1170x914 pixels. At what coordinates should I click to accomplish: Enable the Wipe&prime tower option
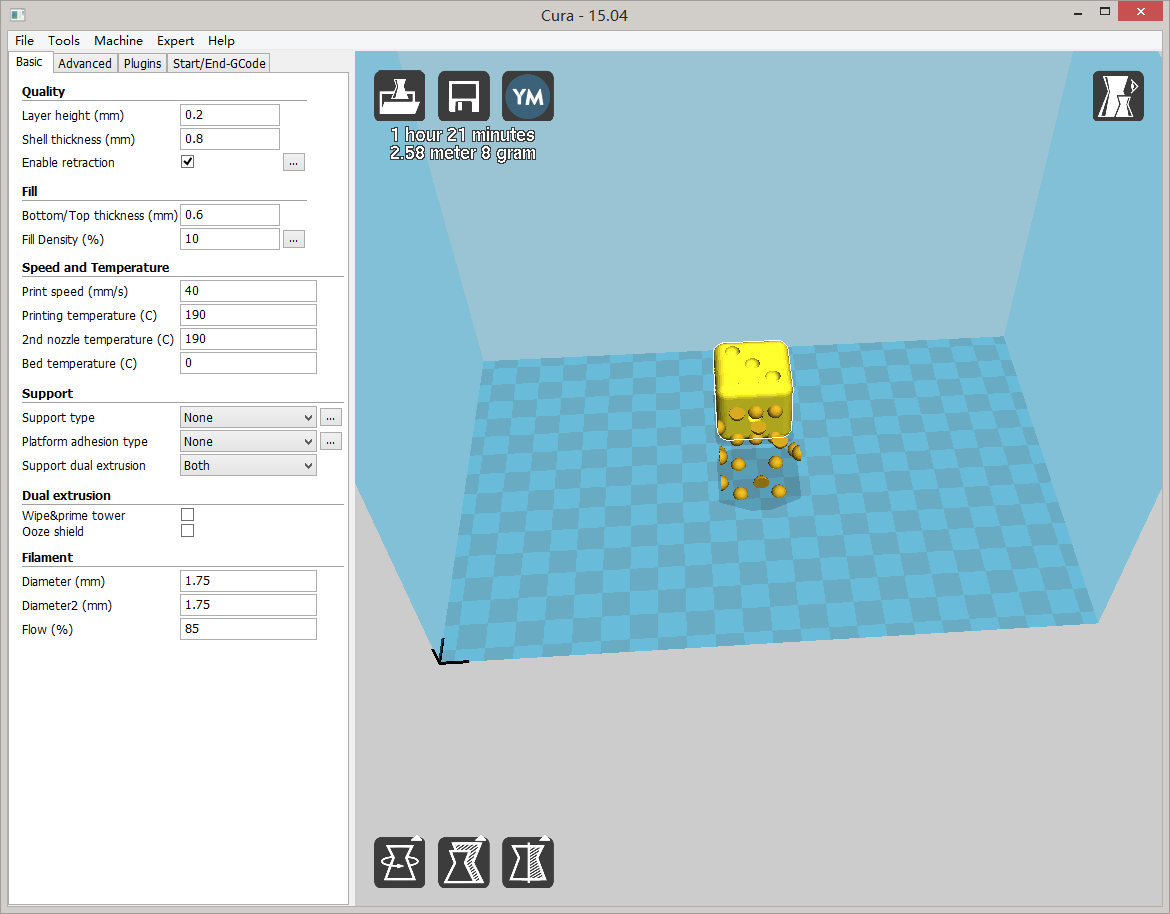(187, 513)
